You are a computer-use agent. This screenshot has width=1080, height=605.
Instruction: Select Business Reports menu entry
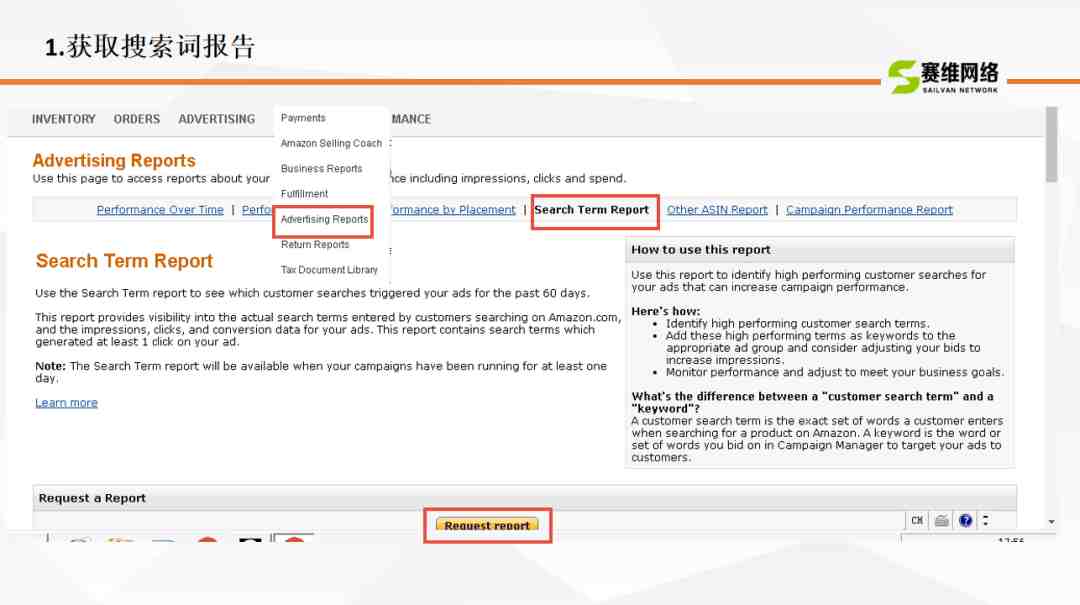321,169
